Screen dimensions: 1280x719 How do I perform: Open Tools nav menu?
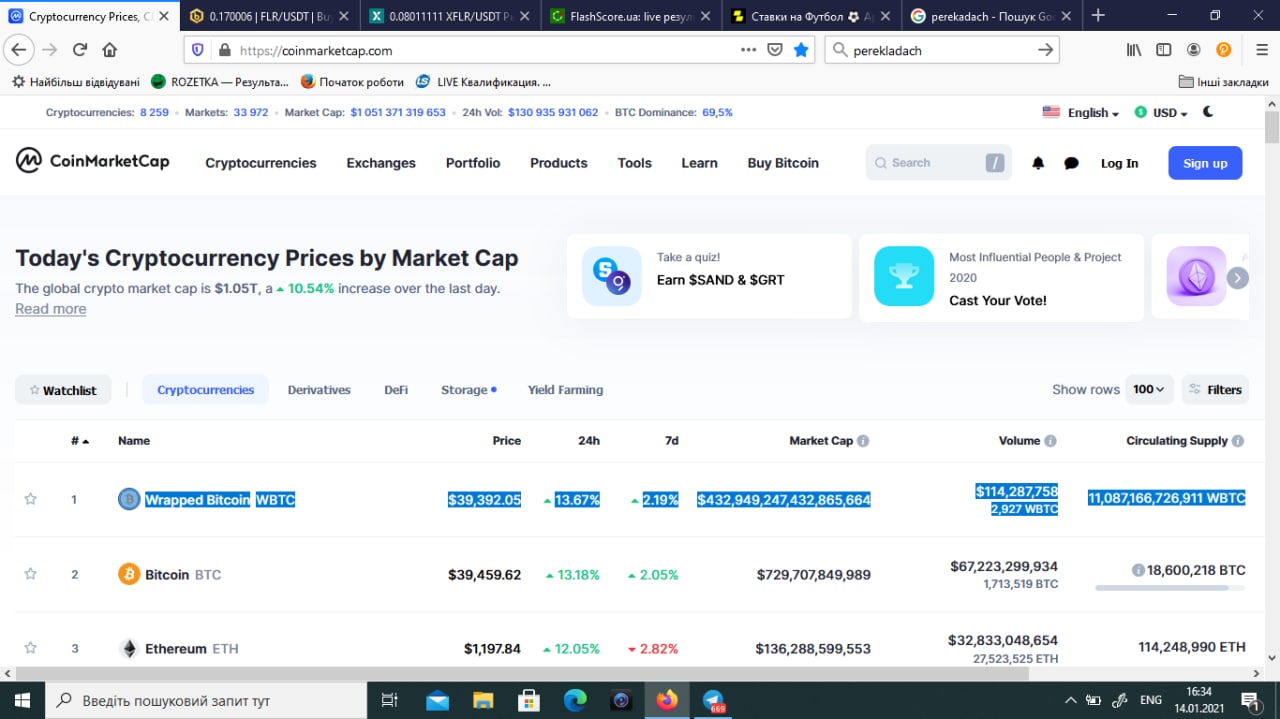pos(634,163)
